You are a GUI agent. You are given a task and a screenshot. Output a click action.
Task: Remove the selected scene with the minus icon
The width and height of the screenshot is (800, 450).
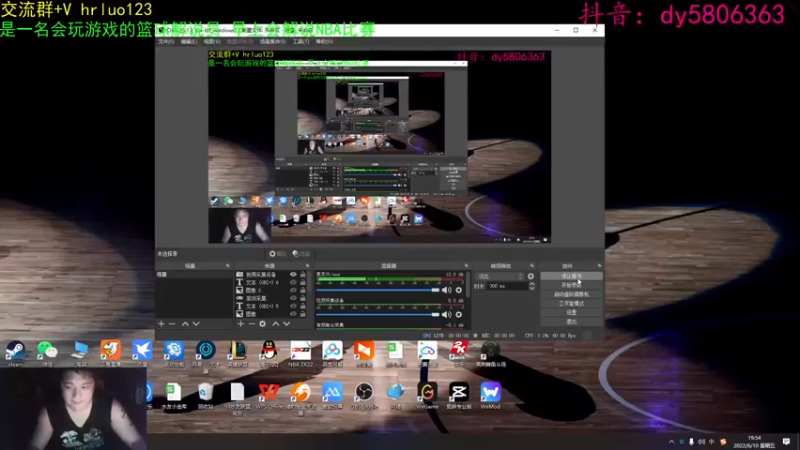coord(172,323)
